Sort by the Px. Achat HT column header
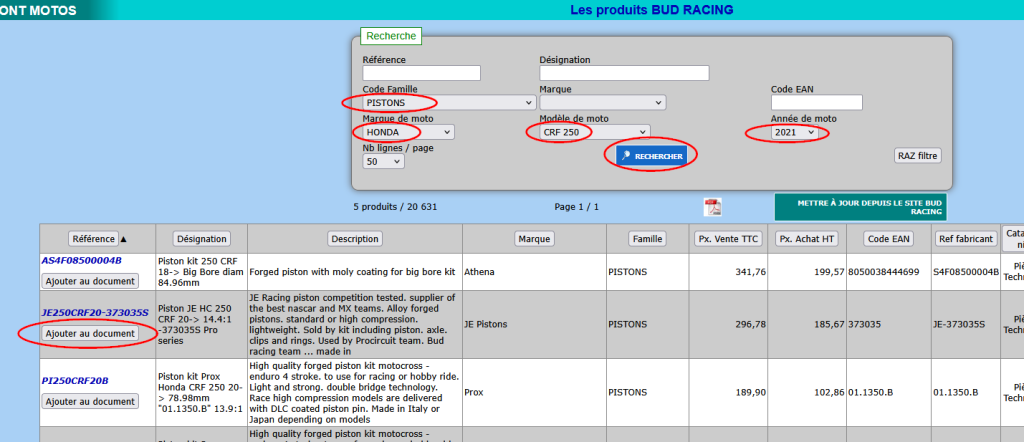1024x442 pixels. tap(807, 238)
